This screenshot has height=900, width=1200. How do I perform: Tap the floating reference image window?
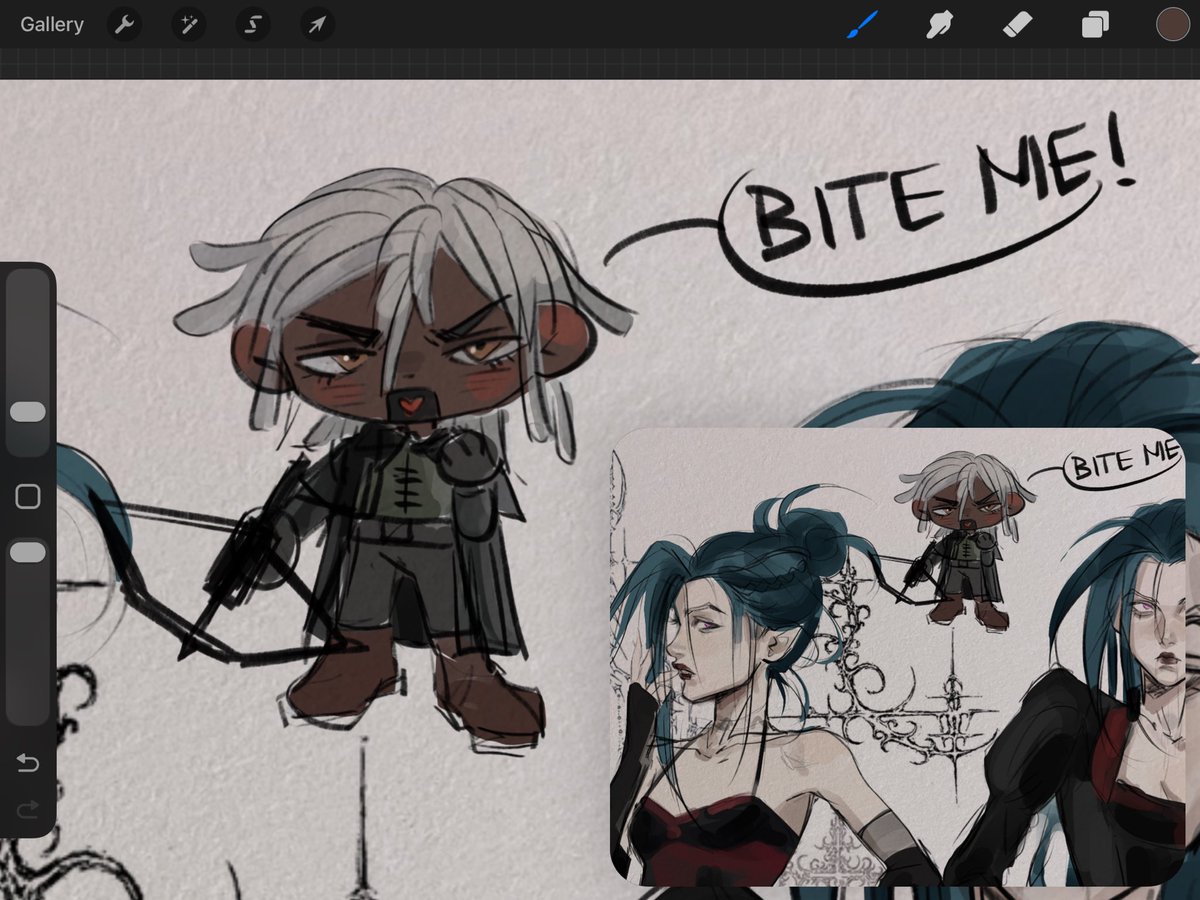[897, 657]
